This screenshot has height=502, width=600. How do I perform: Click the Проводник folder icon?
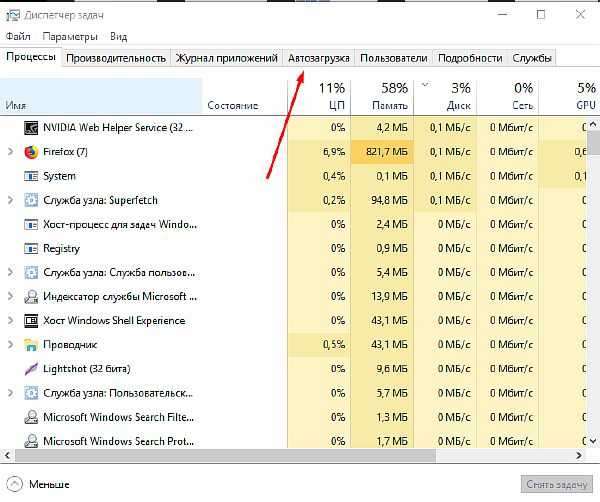coord(31,345)
